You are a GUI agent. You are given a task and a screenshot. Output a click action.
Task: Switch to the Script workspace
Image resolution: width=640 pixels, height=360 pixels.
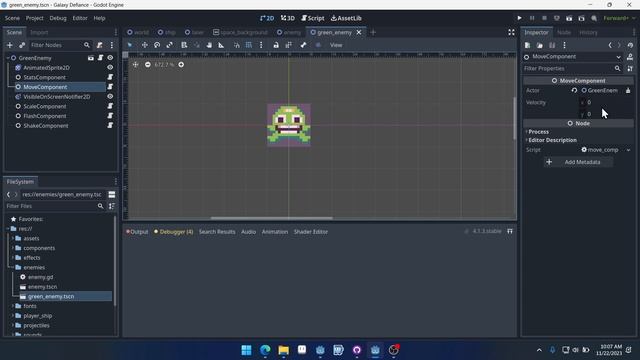coord(313,18)
